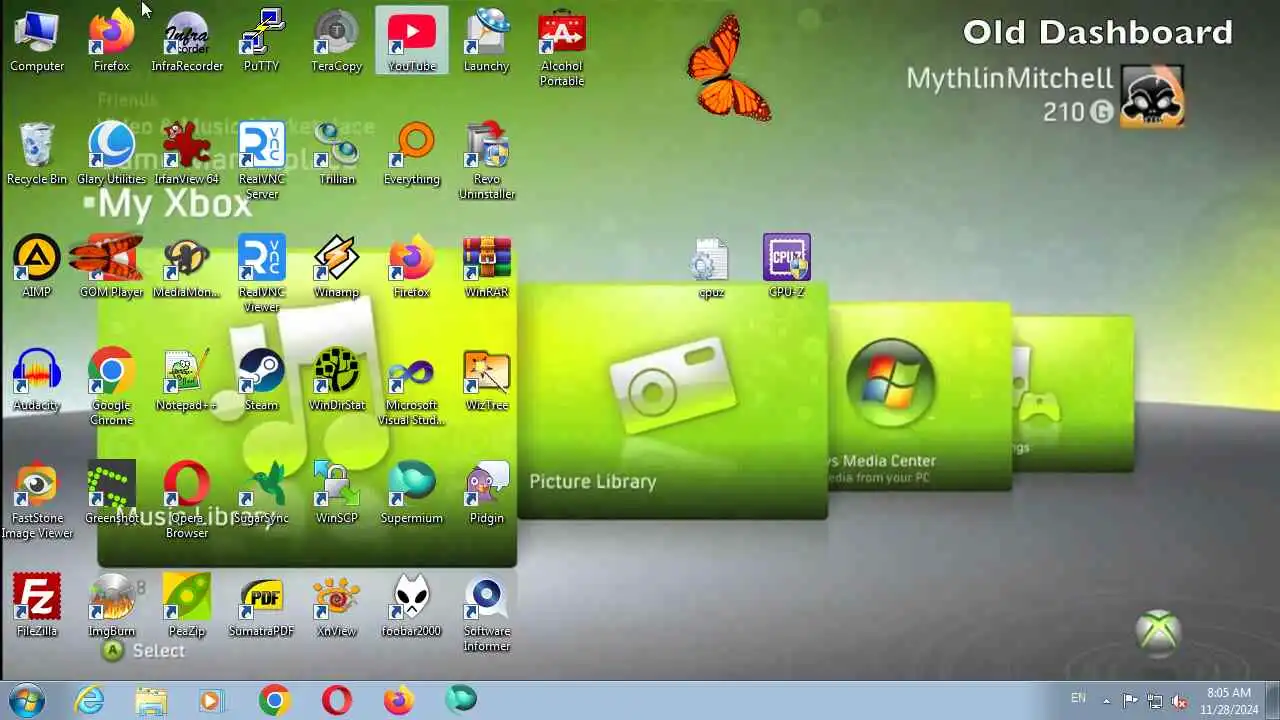Click the EN language indicator
The width and height of the screenshot is (1280, 720).
click(1078, 698)
